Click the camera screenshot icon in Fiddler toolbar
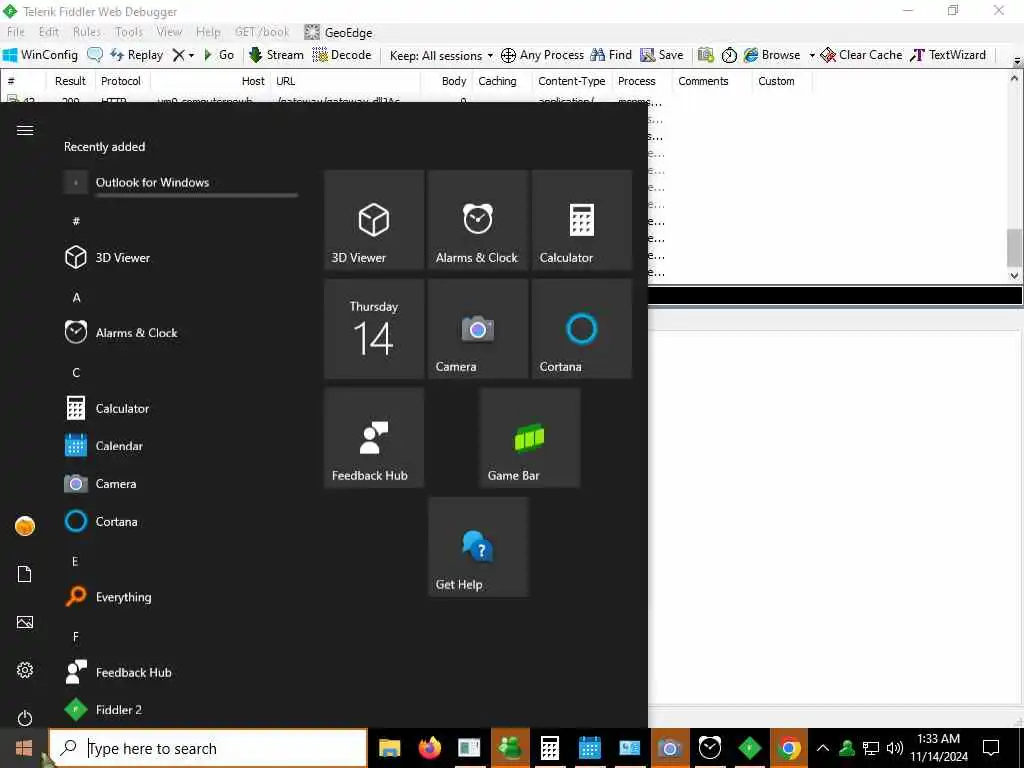 [705, 55]
